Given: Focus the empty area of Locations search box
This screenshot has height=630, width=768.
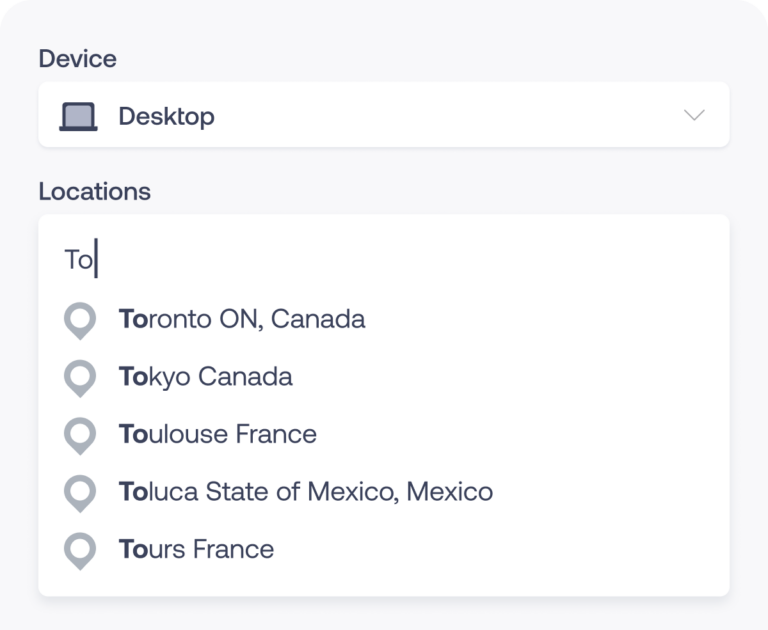Looking at the screenshot, I should coord(400,260).
